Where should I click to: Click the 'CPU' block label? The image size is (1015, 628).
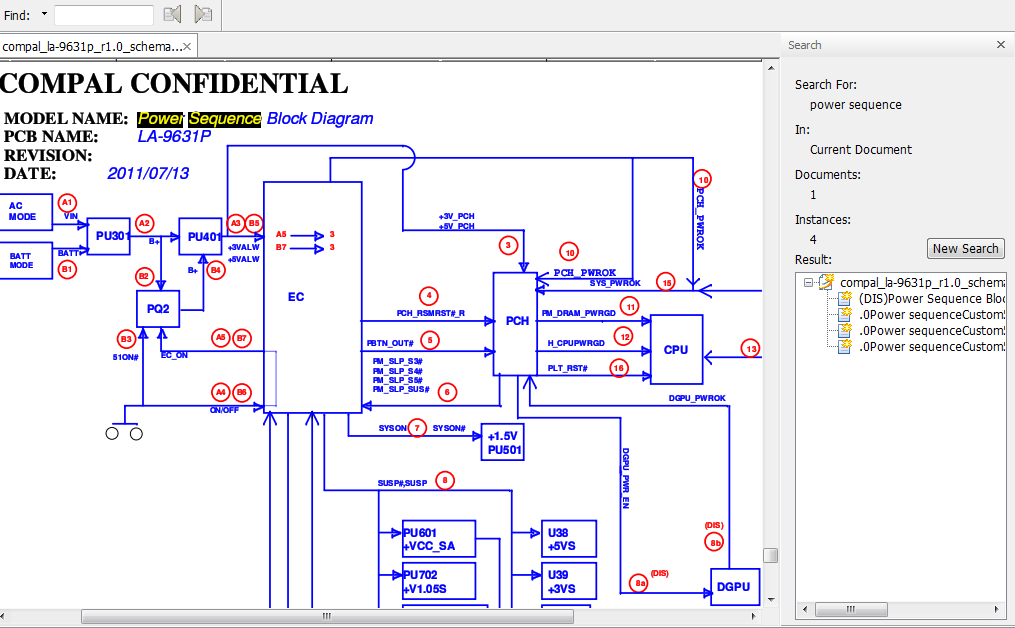point(676,350)
